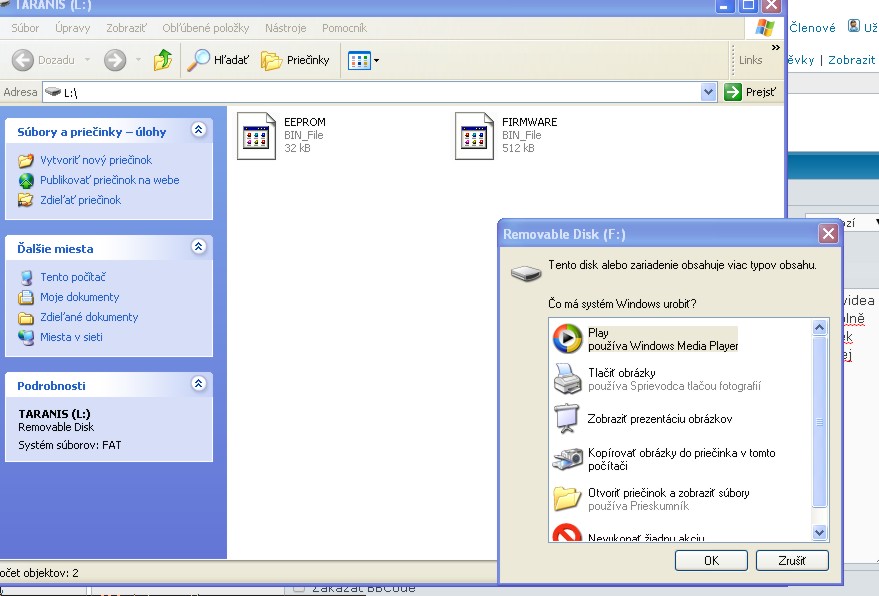The width and height of the screenshot is (879, 596).
Task: Toggle the Priečinky folders pane
Action: (x=295, y=61)
